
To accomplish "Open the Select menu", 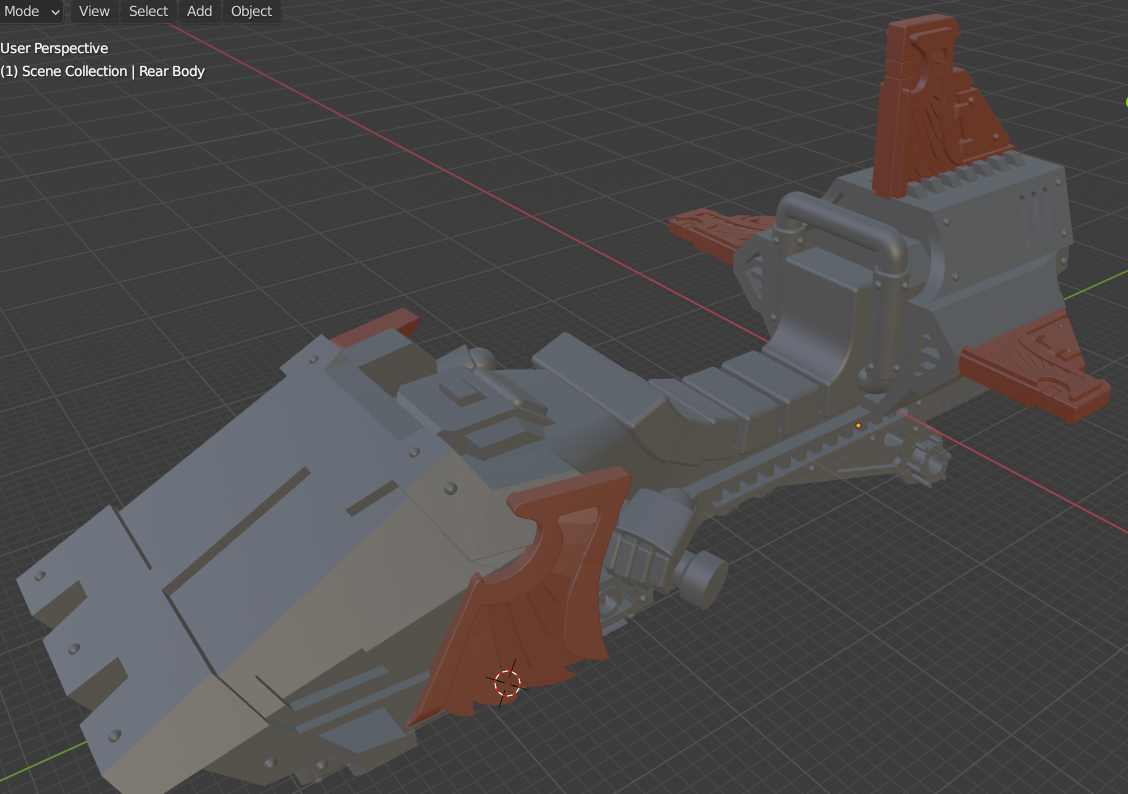I will pos(147,11).
